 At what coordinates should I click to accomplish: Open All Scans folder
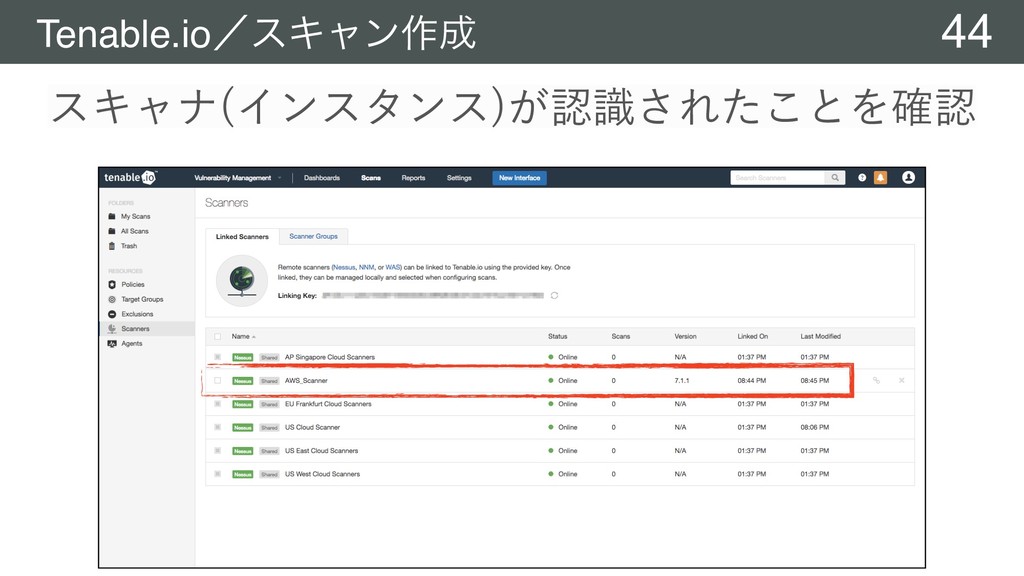coord(135,231)
